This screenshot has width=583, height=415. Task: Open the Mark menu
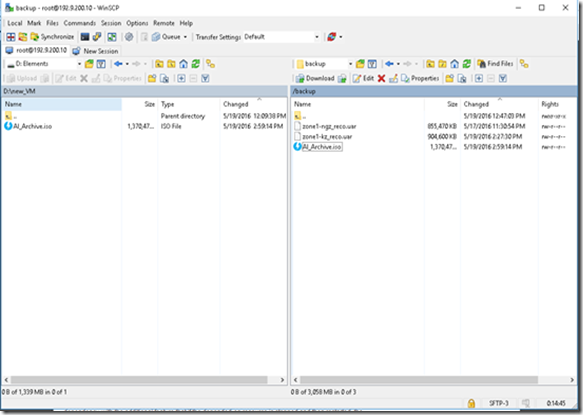tap(34, 23)
